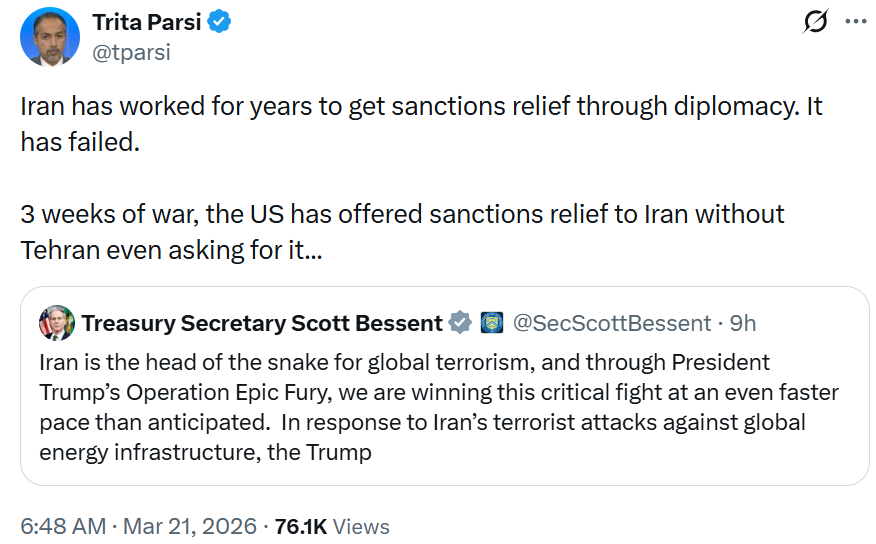
Task: Click the 6:48 AM post time
Action: [x=62, y=526]
